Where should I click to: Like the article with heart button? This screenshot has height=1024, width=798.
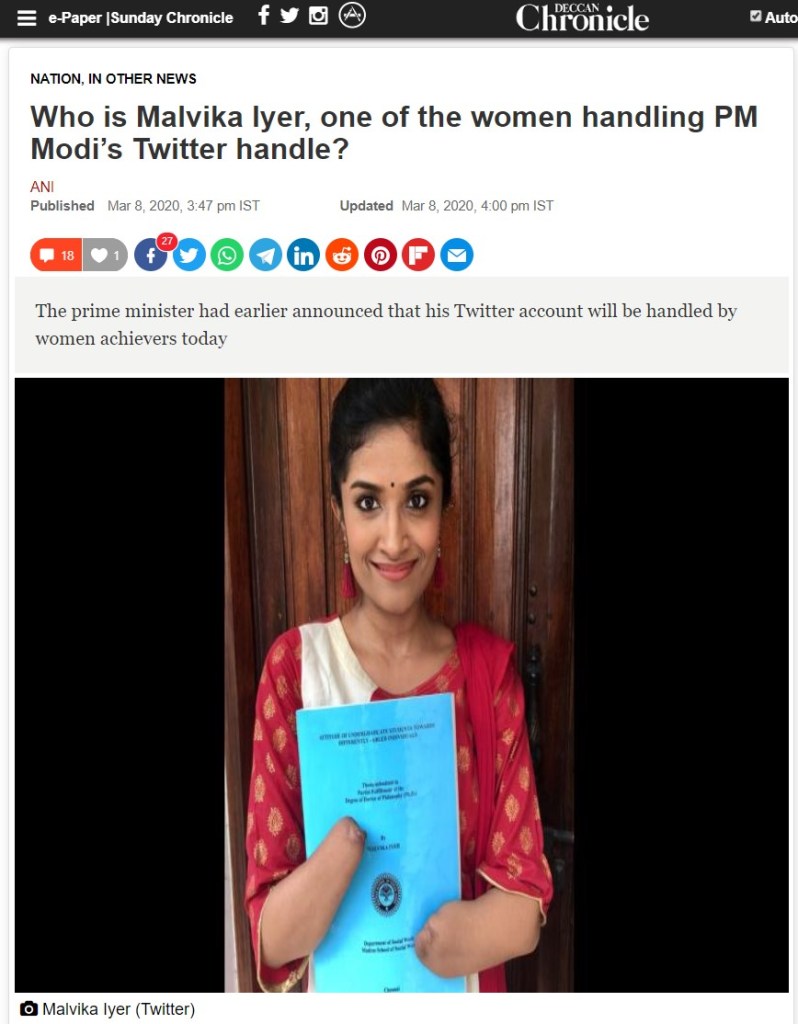pyautogui.click(x=105, y=255)
